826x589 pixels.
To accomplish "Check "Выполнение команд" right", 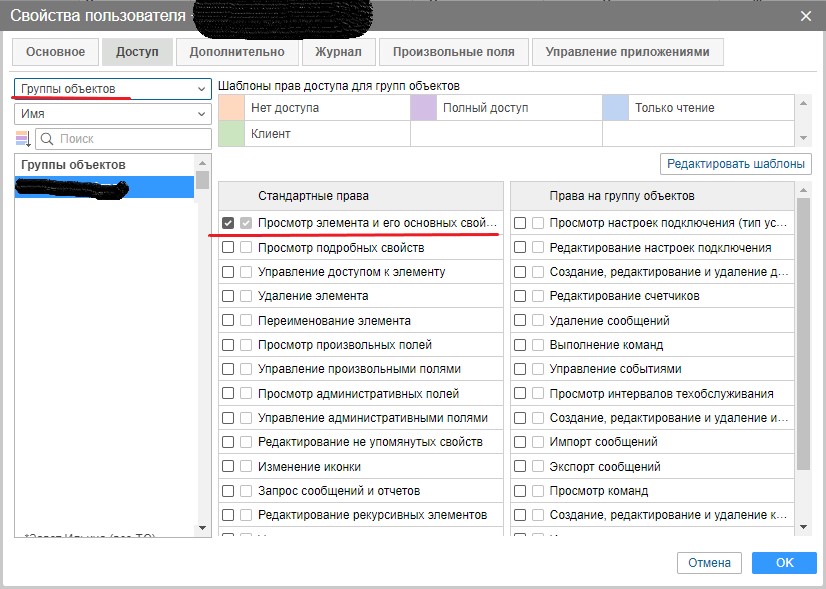I will tap(520, 345).
